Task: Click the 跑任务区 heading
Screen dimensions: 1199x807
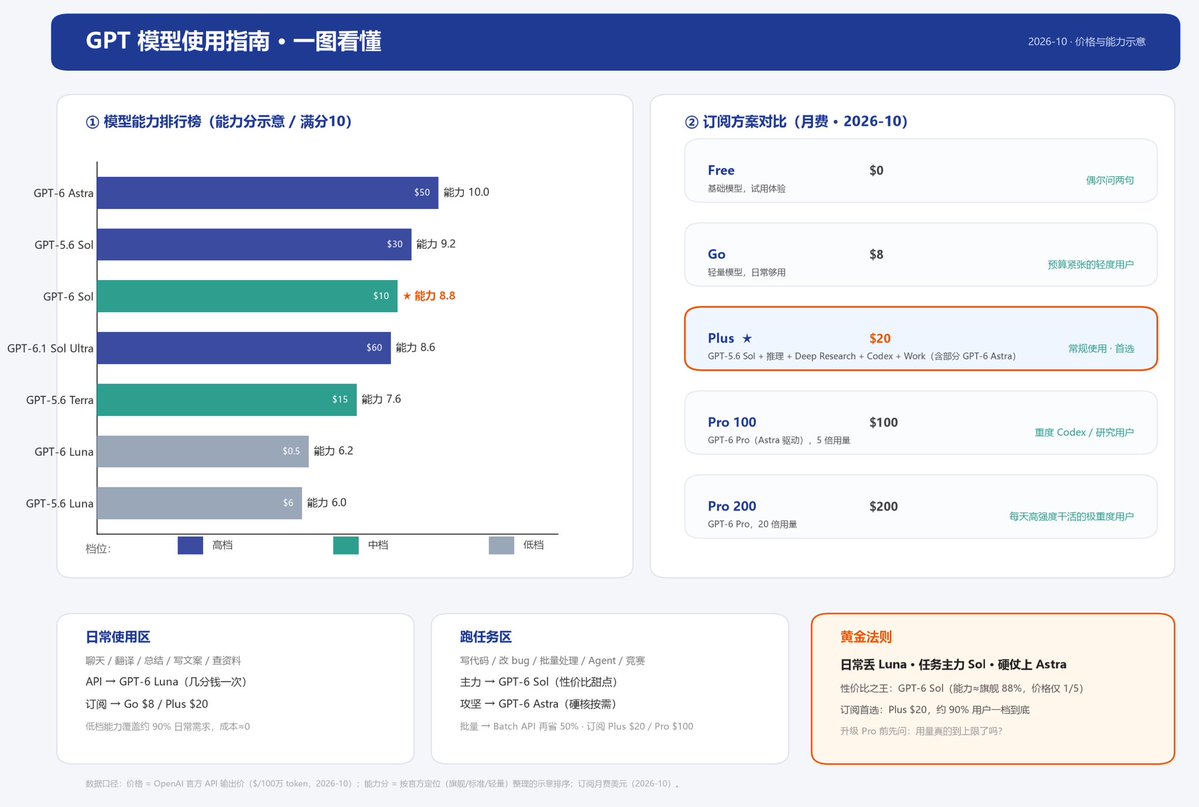Action: (486, 636)
